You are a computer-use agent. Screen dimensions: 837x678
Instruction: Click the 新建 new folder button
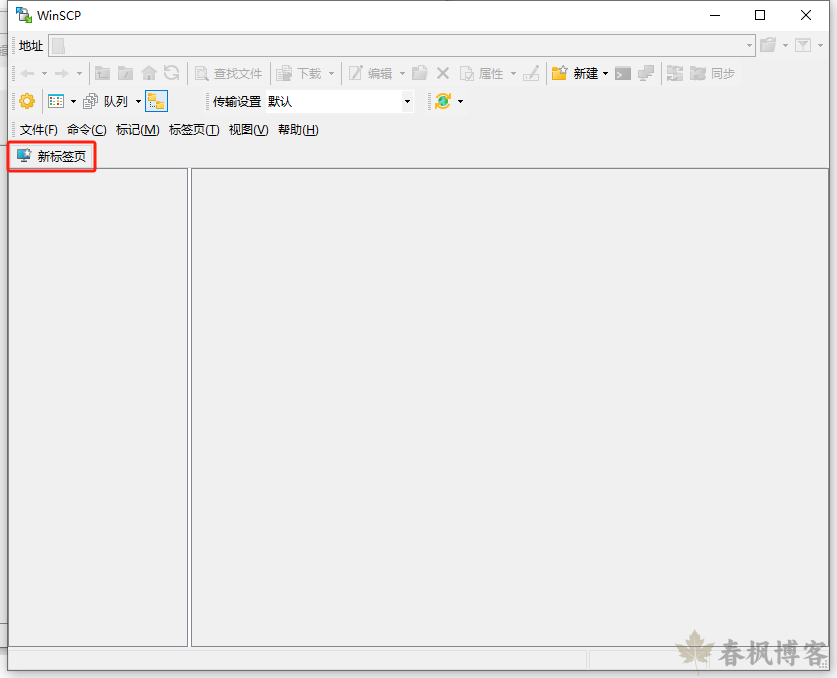574,73
